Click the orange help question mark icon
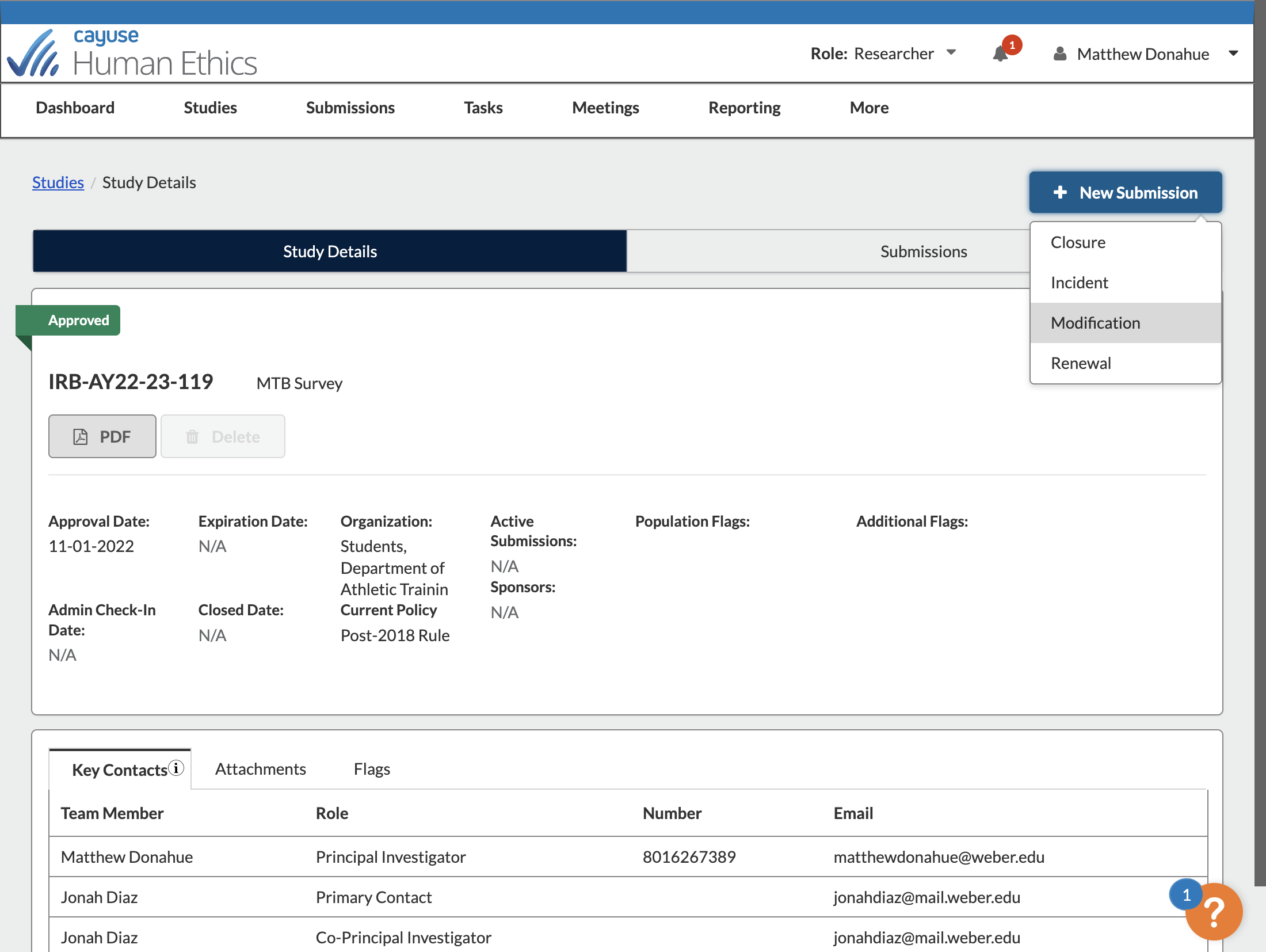 coord(1214,912)
